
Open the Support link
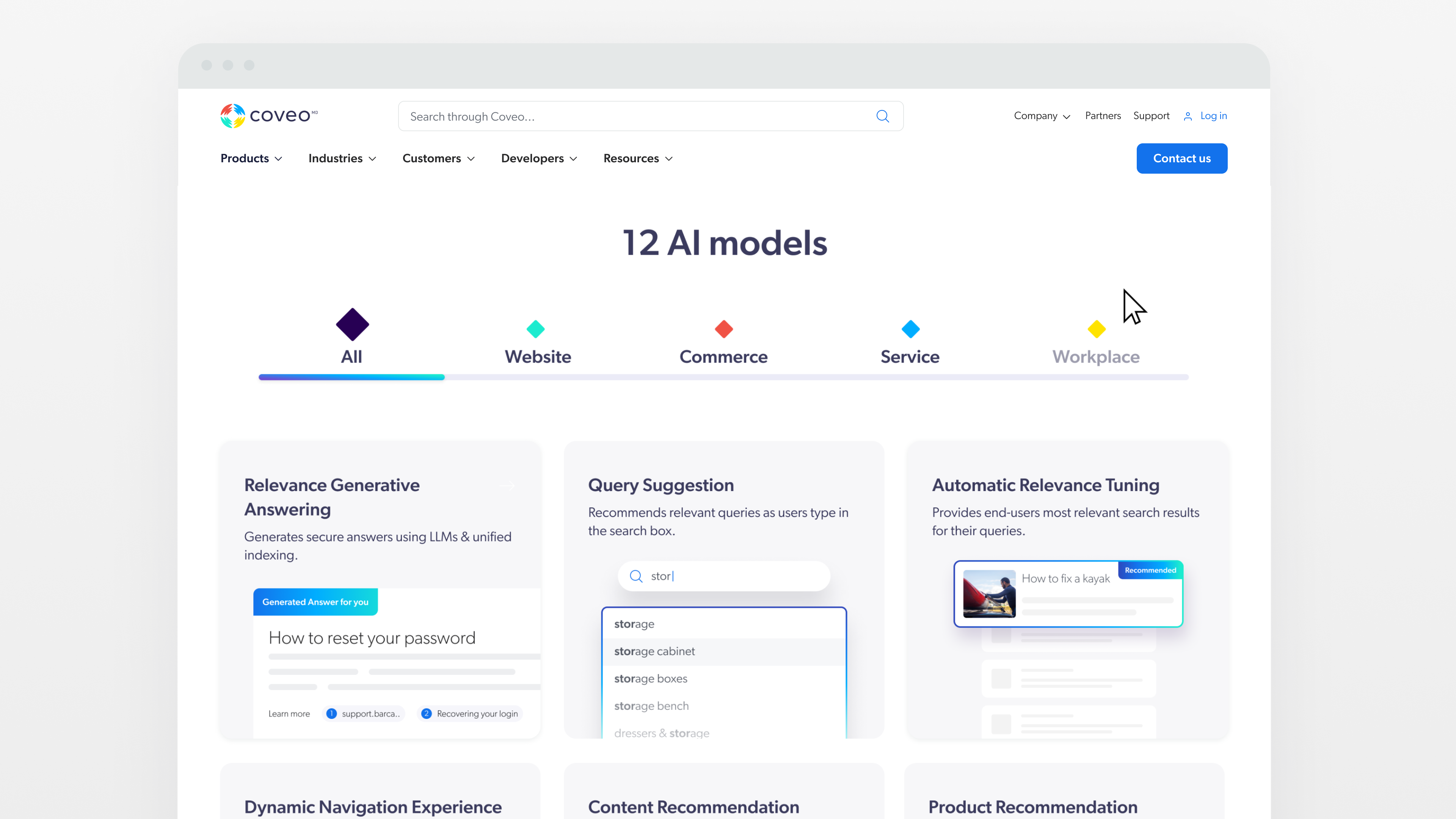(1151, 116)
